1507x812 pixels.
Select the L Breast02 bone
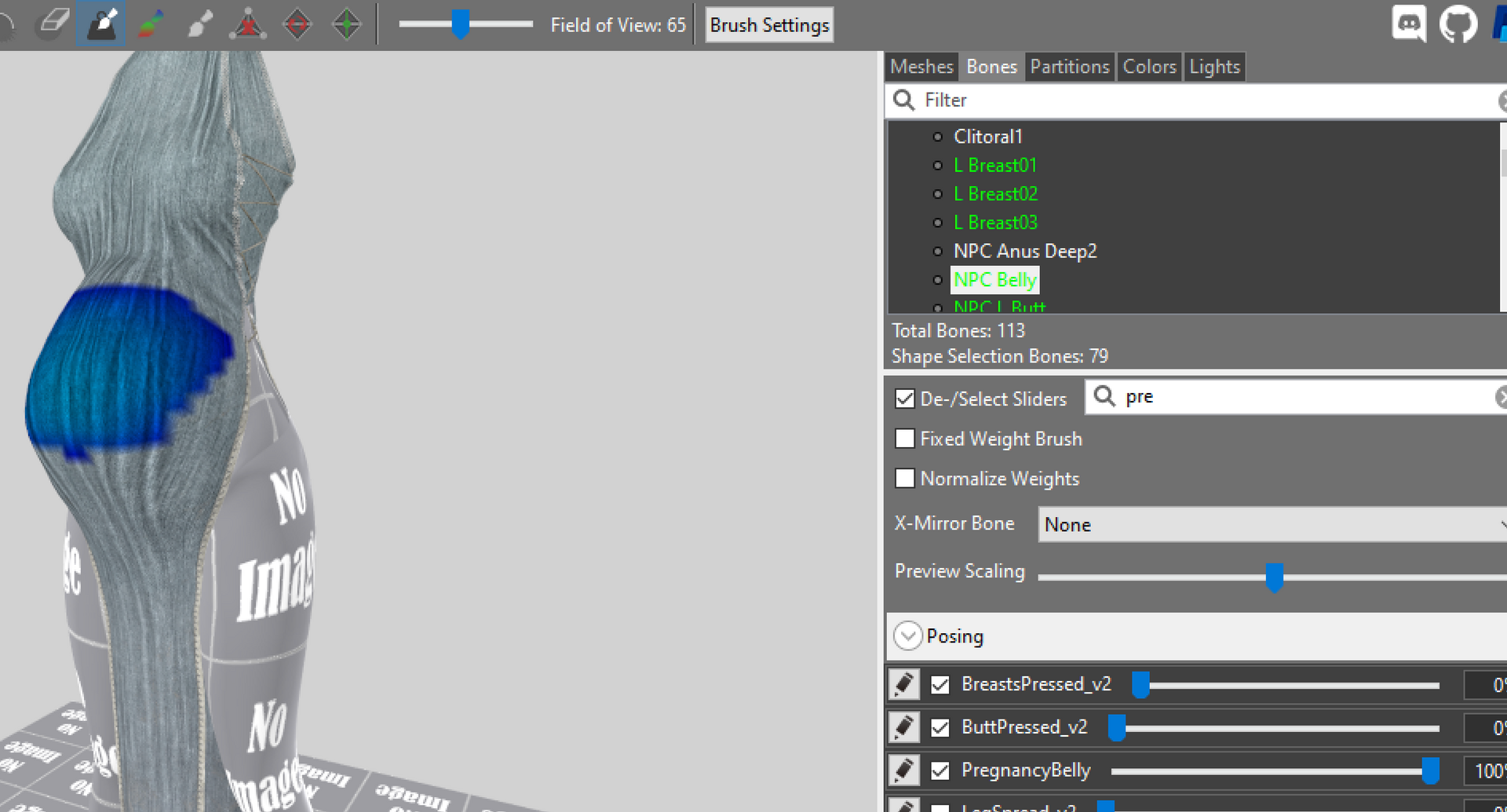995,194
